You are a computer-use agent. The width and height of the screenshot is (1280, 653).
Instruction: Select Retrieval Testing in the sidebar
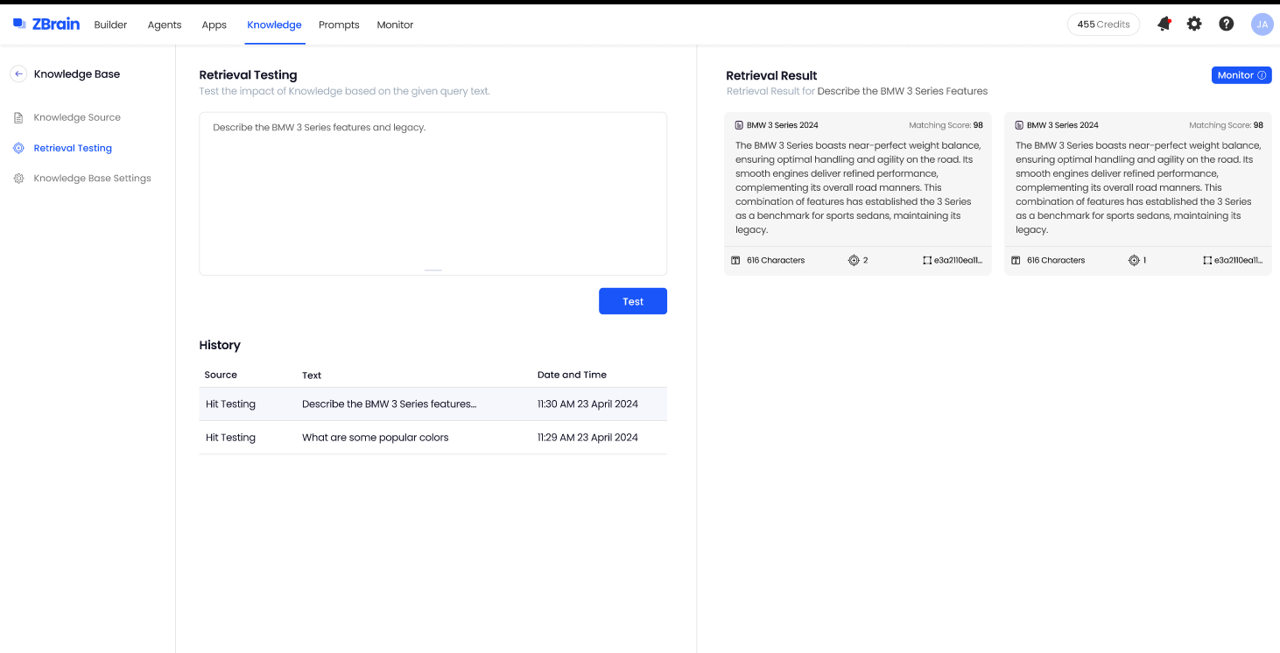tap(72, 148)
